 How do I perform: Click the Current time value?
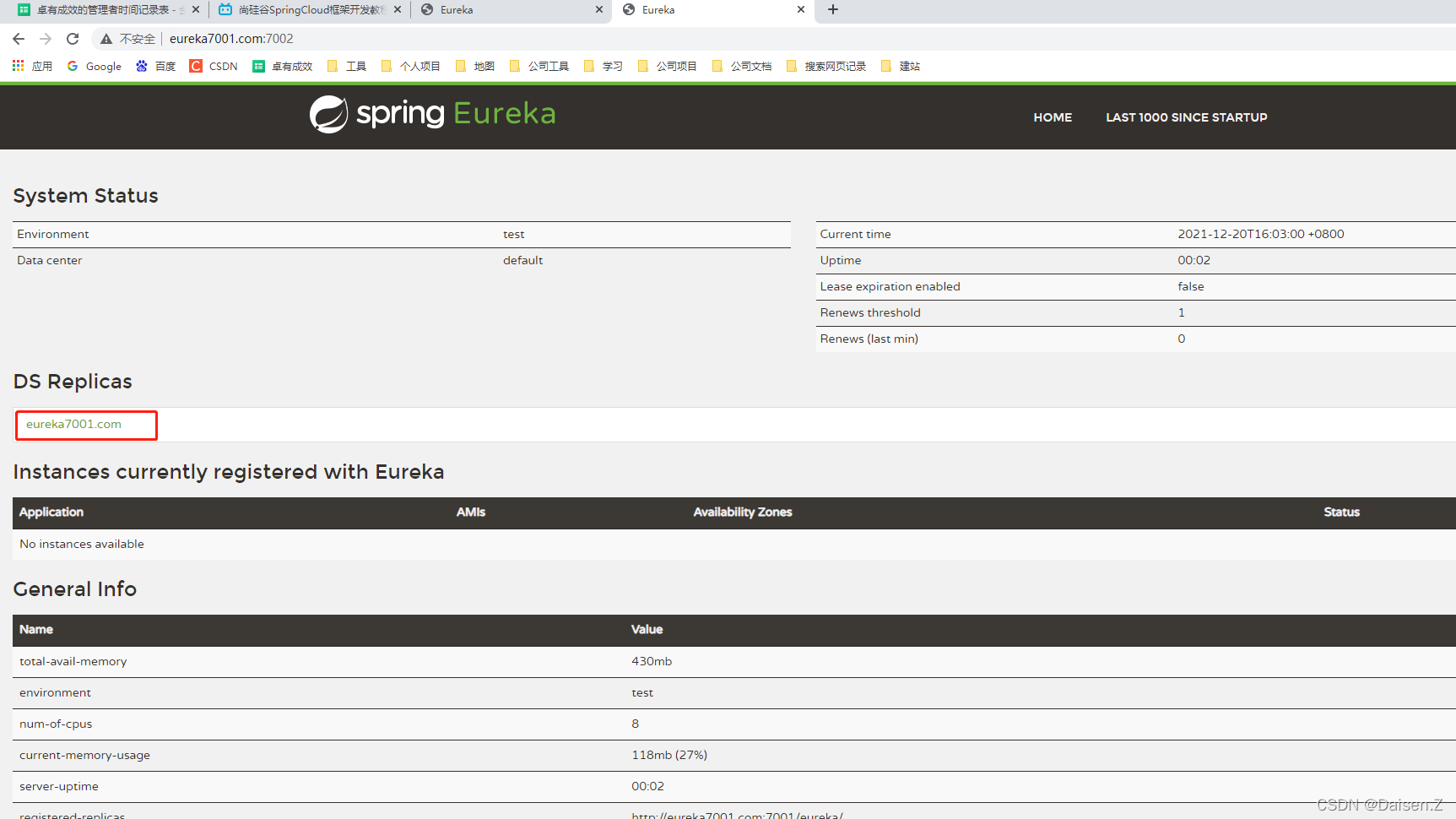pyautogui.click(x=1261, y=234)
